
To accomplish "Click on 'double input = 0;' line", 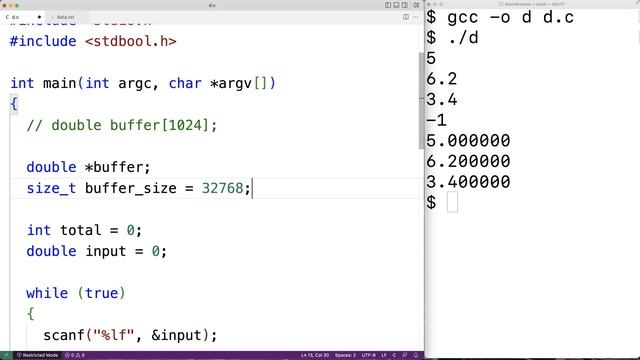I will [97, 251].
